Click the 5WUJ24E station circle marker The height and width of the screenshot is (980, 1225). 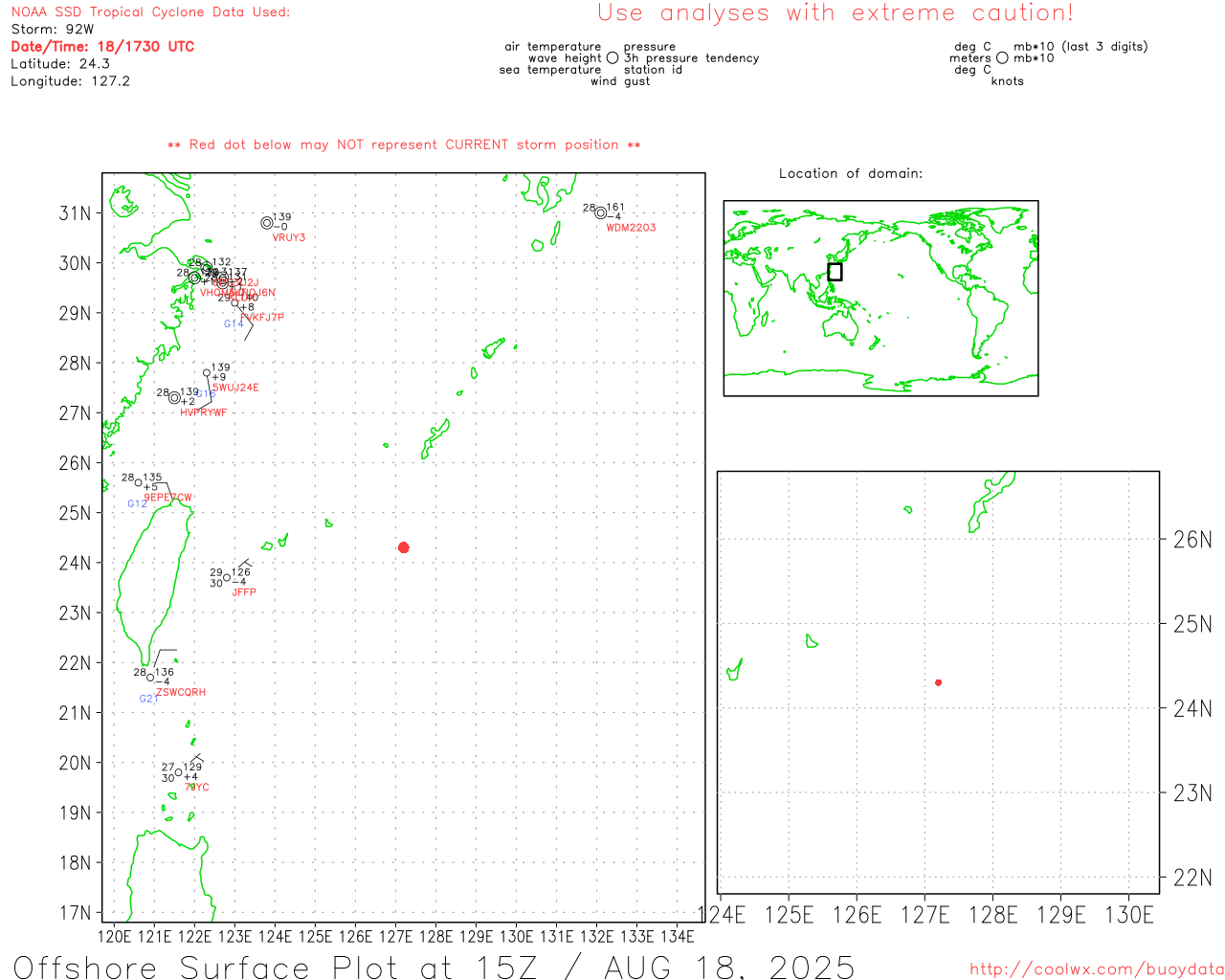(207, 373)
